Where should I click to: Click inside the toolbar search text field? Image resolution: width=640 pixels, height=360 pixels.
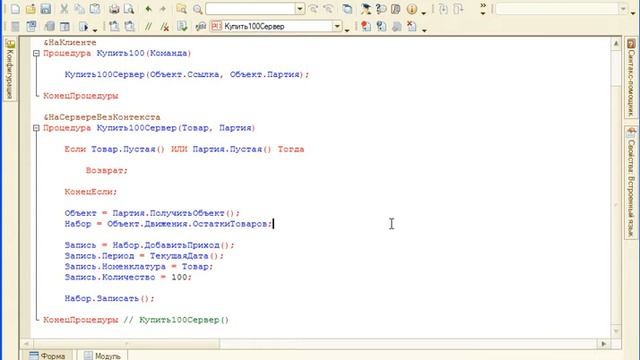pyautogui.click(x=250, y=9)
